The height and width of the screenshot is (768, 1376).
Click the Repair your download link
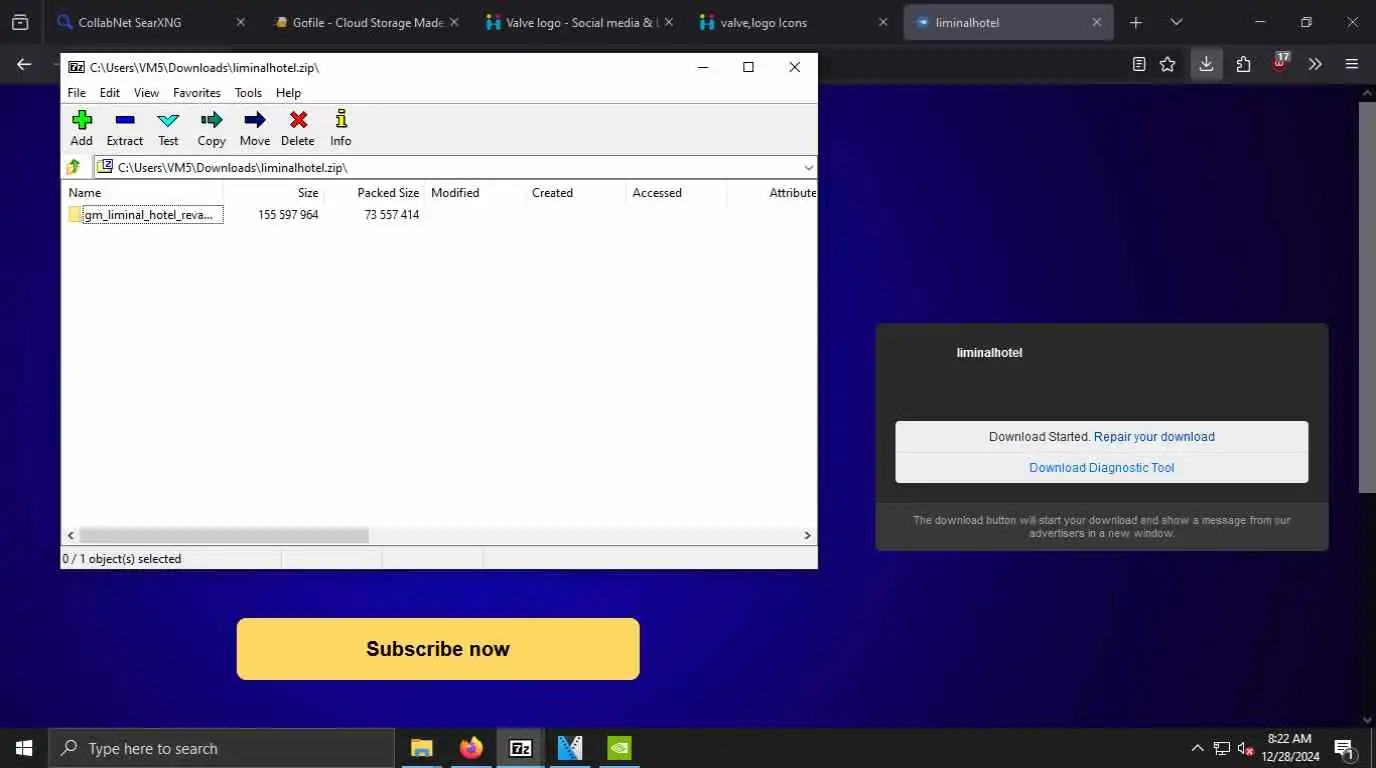click(x=1154, y=437)
